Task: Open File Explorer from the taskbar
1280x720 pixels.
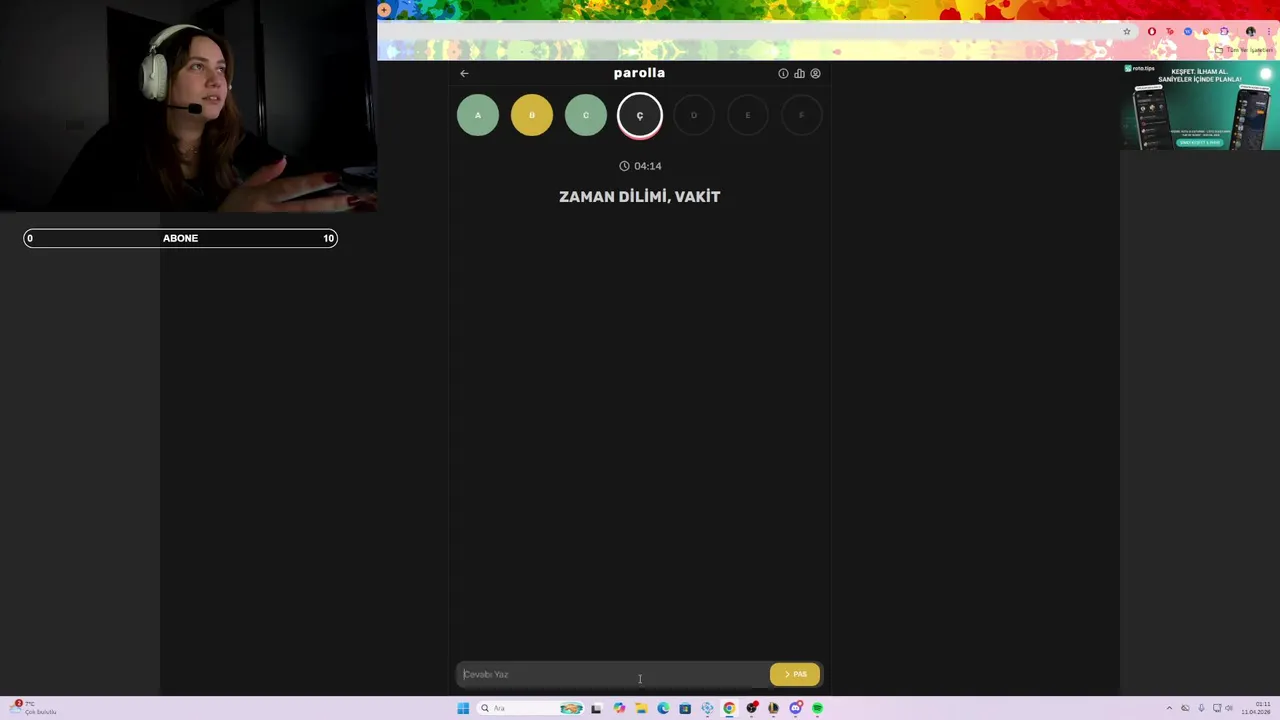Action: click(x=641, y=708)
